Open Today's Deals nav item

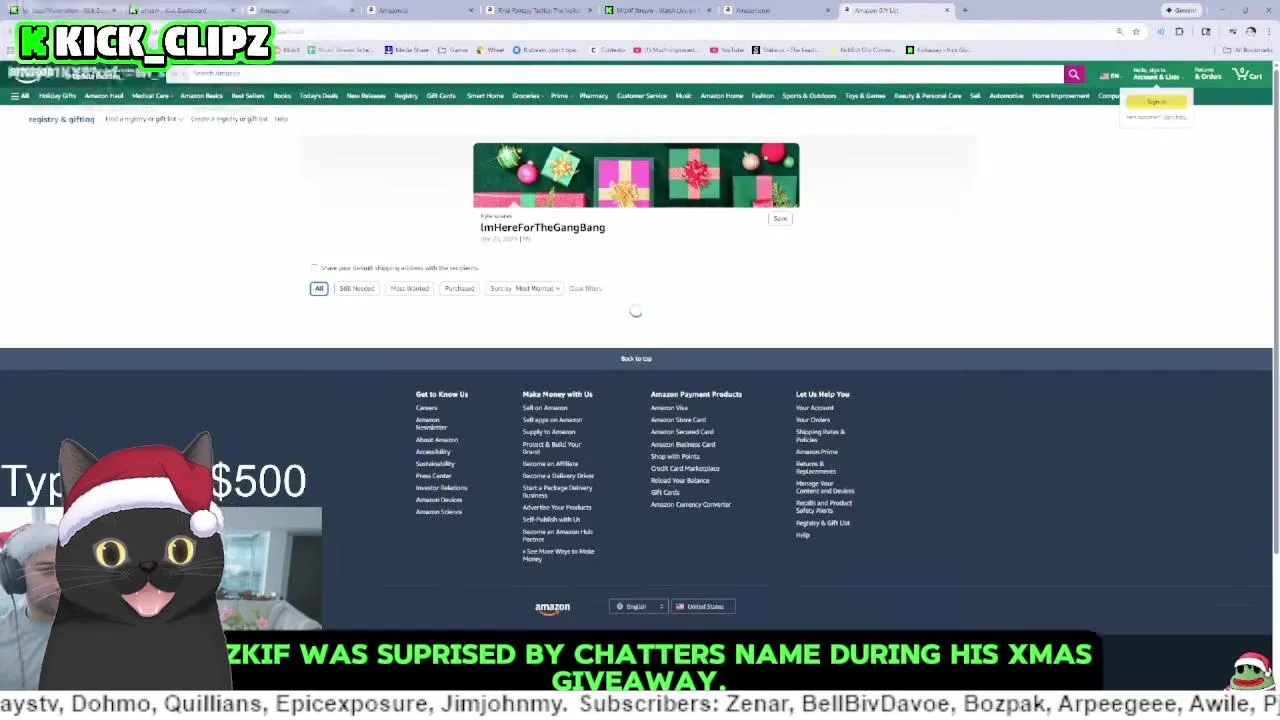pyautogui.click(x=318, y=96)
